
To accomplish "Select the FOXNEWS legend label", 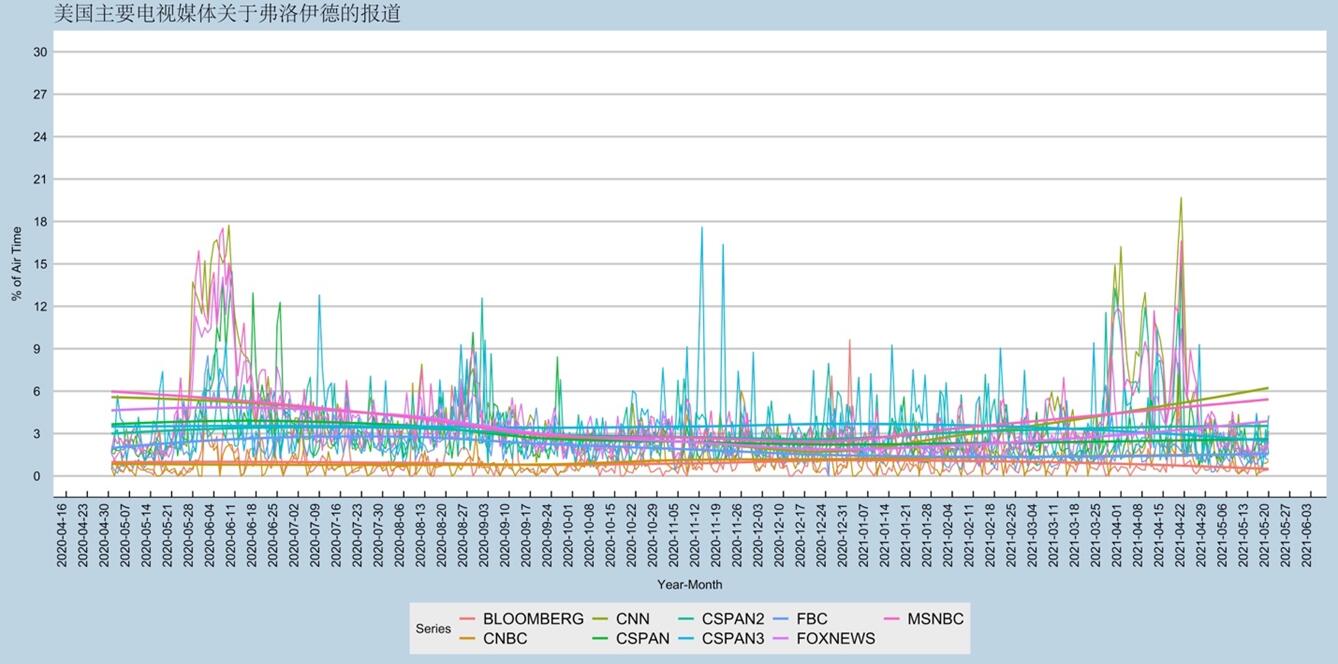I will point(834,638).
